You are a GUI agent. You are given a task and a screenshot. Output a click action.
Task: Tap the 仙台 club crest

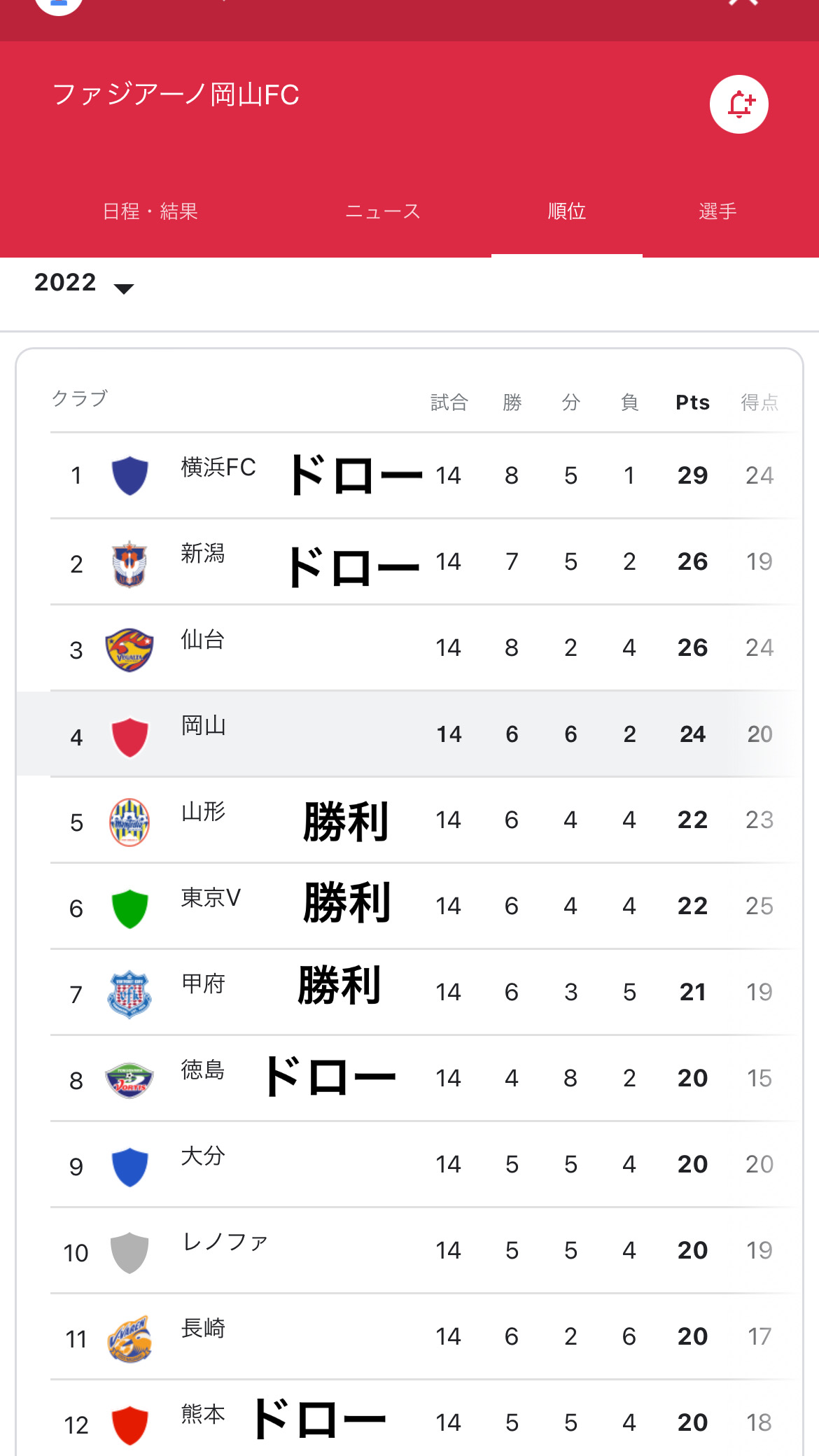pos(129,650)
